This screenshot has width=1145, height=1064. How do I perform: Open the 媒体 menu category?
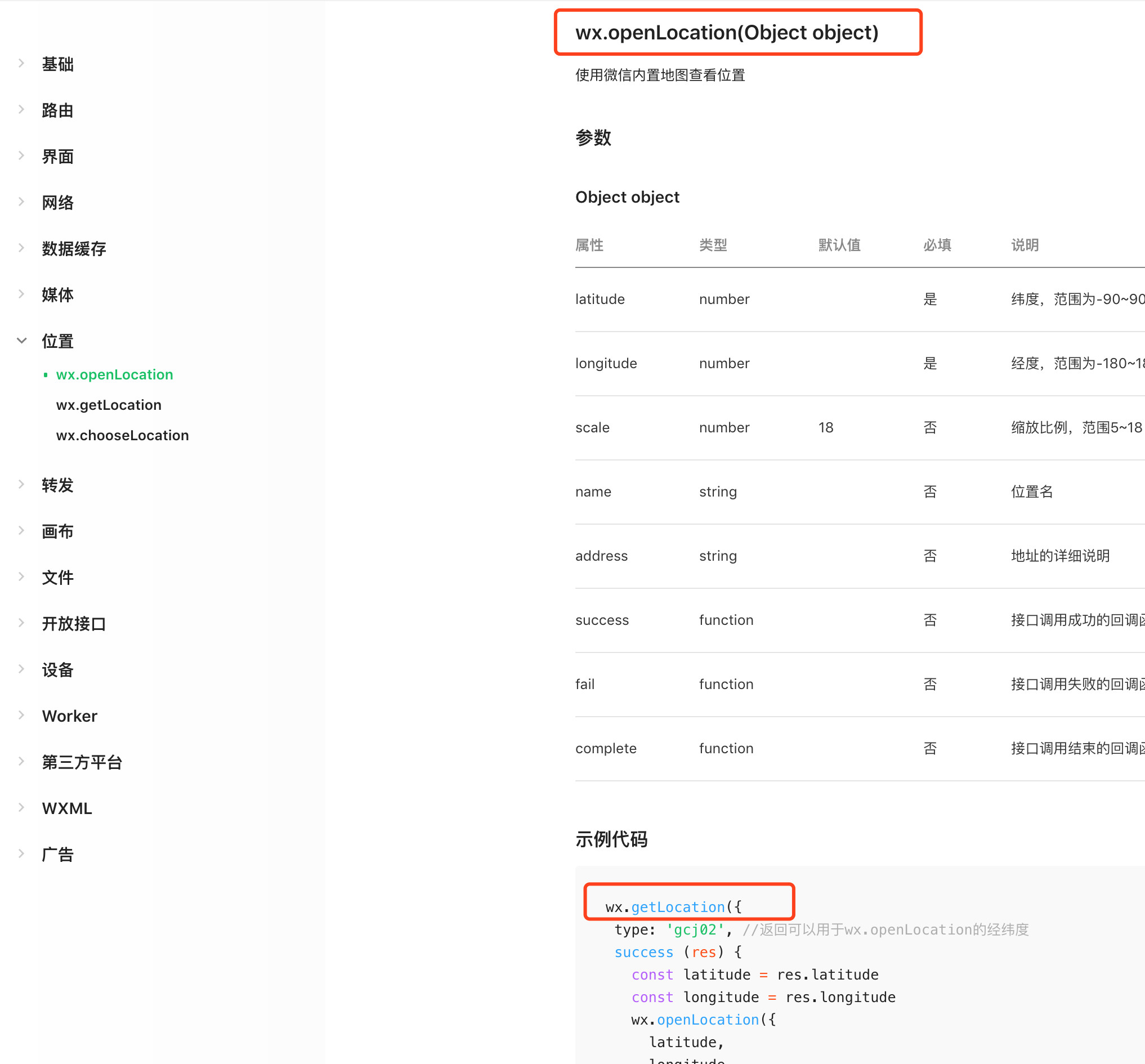pos(57,294)
